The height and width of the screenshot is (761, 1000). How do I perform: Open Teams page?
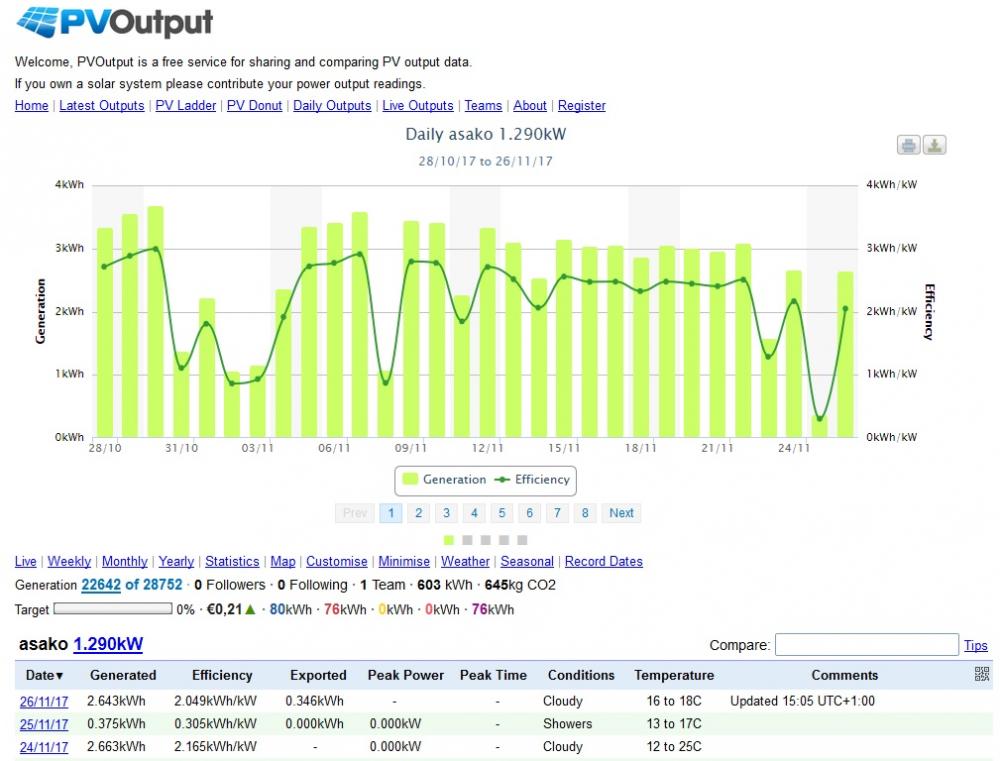coord(483,105)
